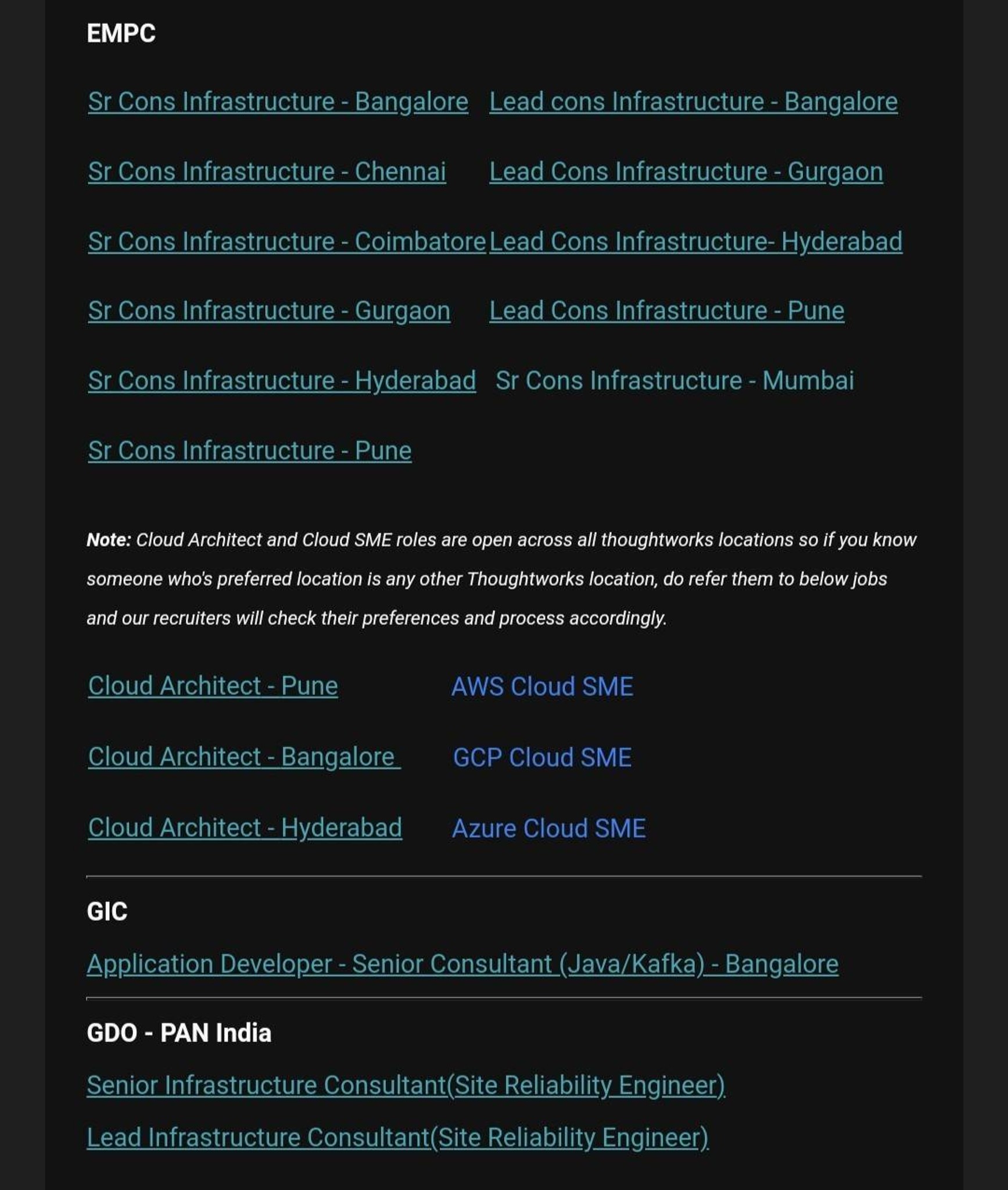
Task: Select Lead Cons Infrastructure- Hyderabad link
Action: (x=695, y=242)
